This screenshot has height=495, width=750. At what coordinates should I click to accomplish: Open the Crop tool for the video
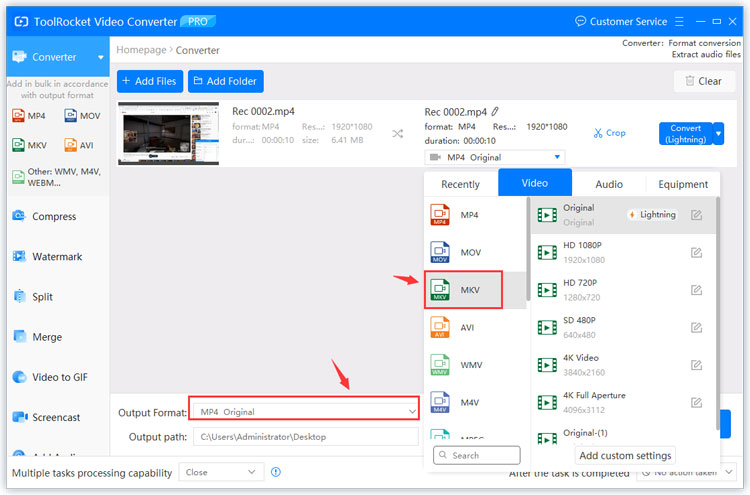coord(609,133)
